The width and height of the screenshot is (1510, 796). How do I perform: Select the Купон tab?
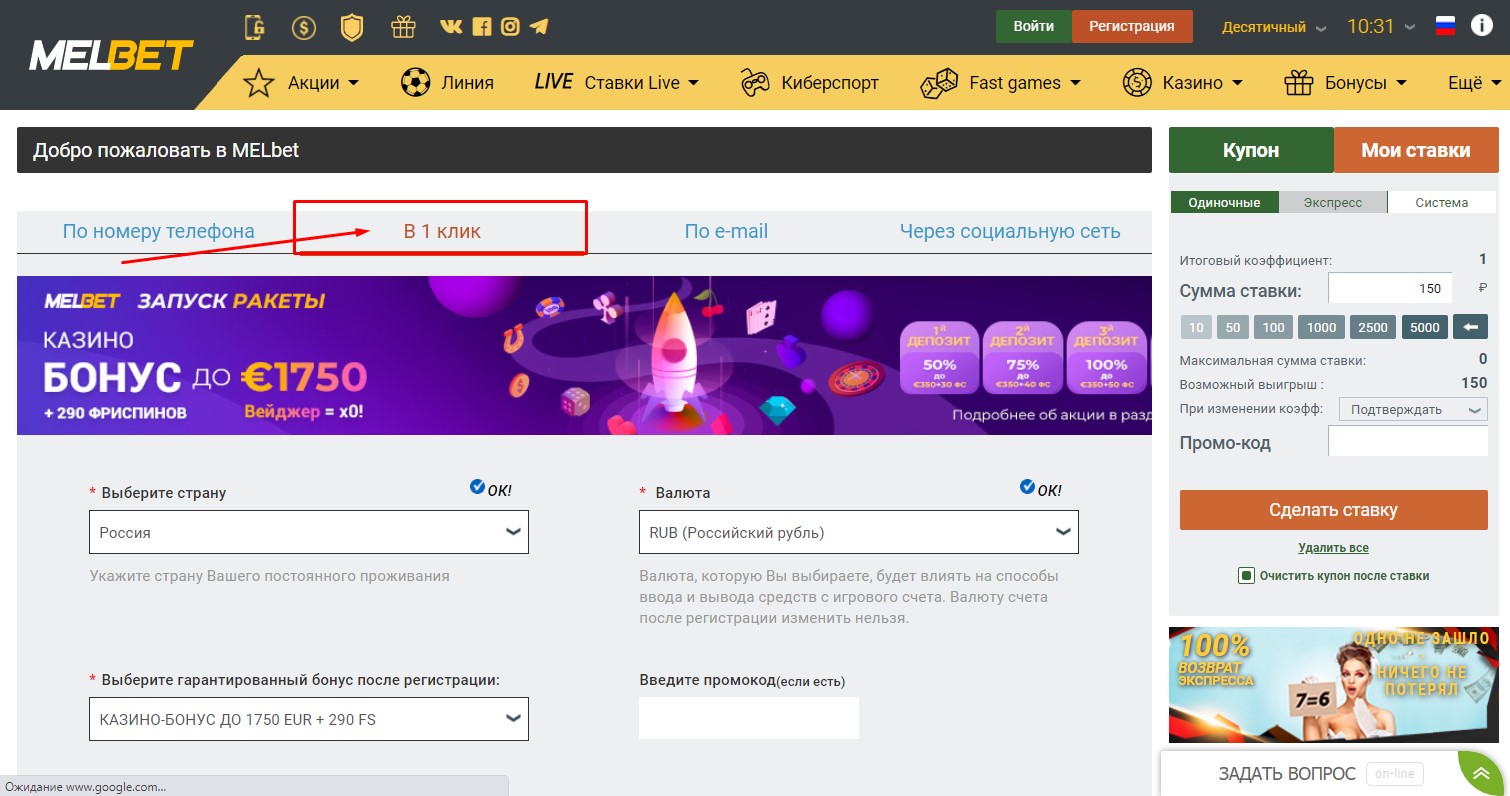click(x=1251, y=150)
